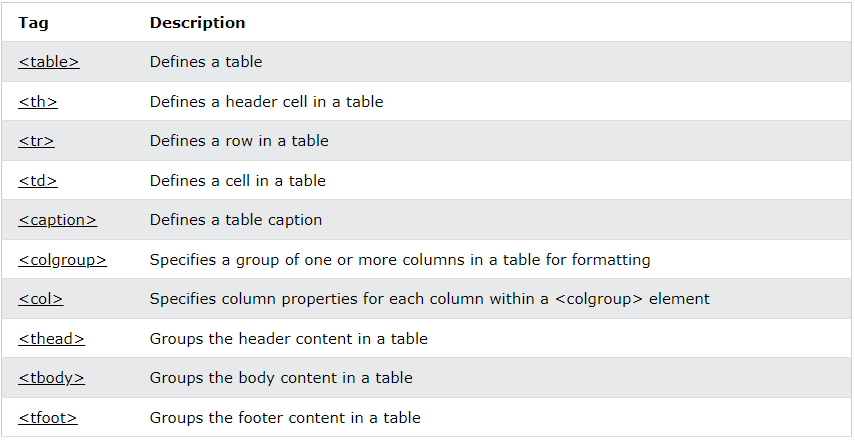Viewport: 855px width, 440px height.
Task: Click 'Specifies column properties' description text
Action: [430, 299]
